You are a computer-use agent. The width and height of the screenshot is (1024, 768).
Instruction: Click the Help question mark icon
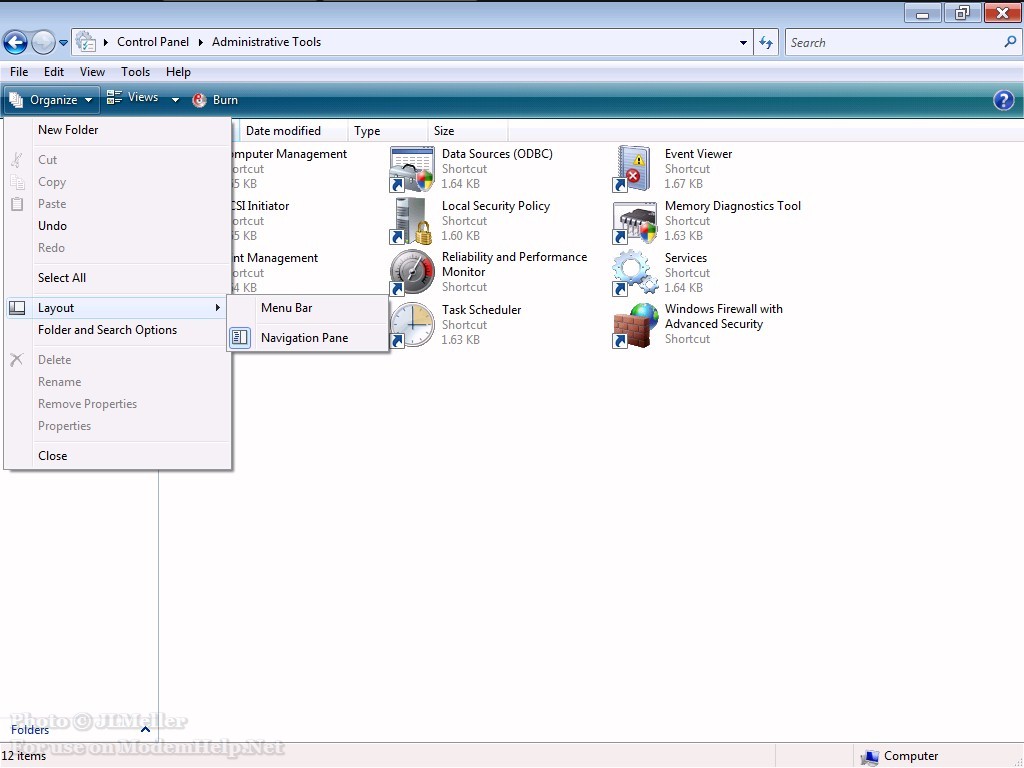coord(1003,100)
